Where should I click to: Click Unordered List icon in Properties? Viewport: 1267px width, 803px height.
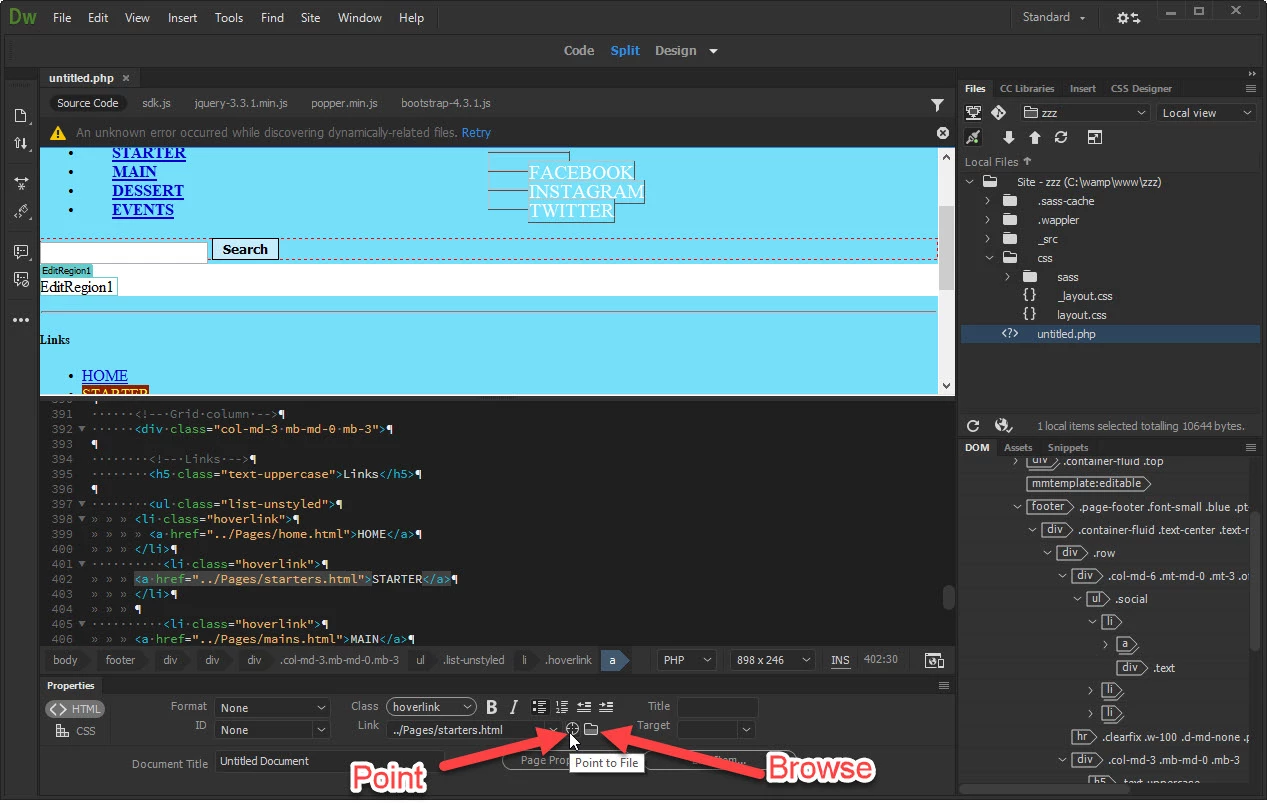pyautogui.click(x=539, y=707)
